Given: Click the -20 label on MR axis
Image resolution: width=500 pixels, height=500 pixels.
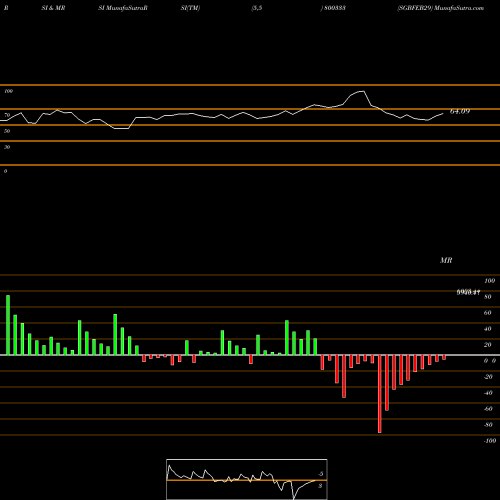Looking at the screenshot, I should coord(488,377).
